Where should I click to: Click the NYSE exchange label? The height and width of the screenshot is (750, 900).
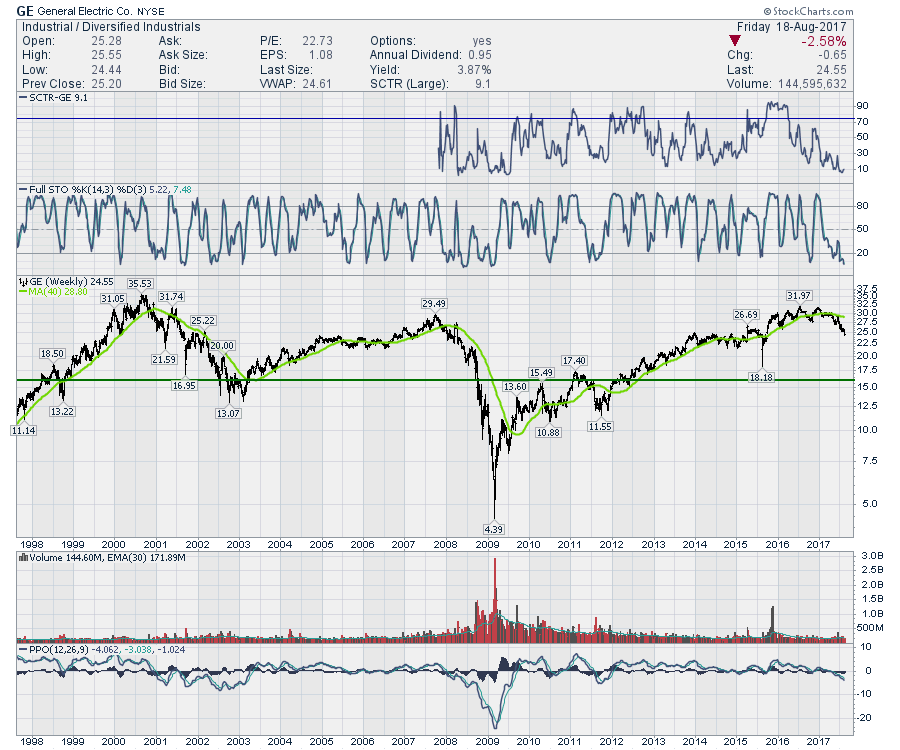tap(150, 11)
